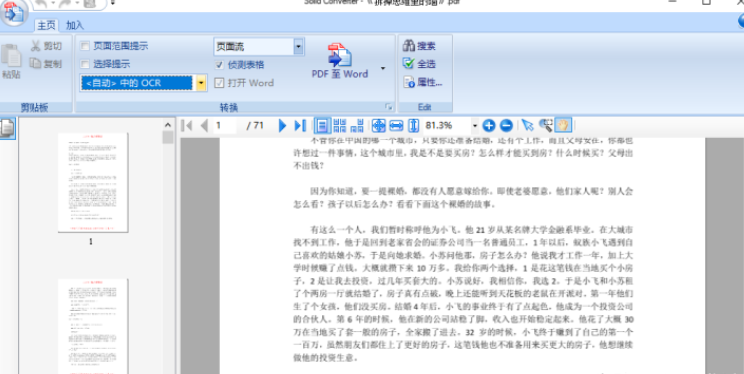Click the 搜索 search button
This screenshot has width=744, height=374.
419,46
